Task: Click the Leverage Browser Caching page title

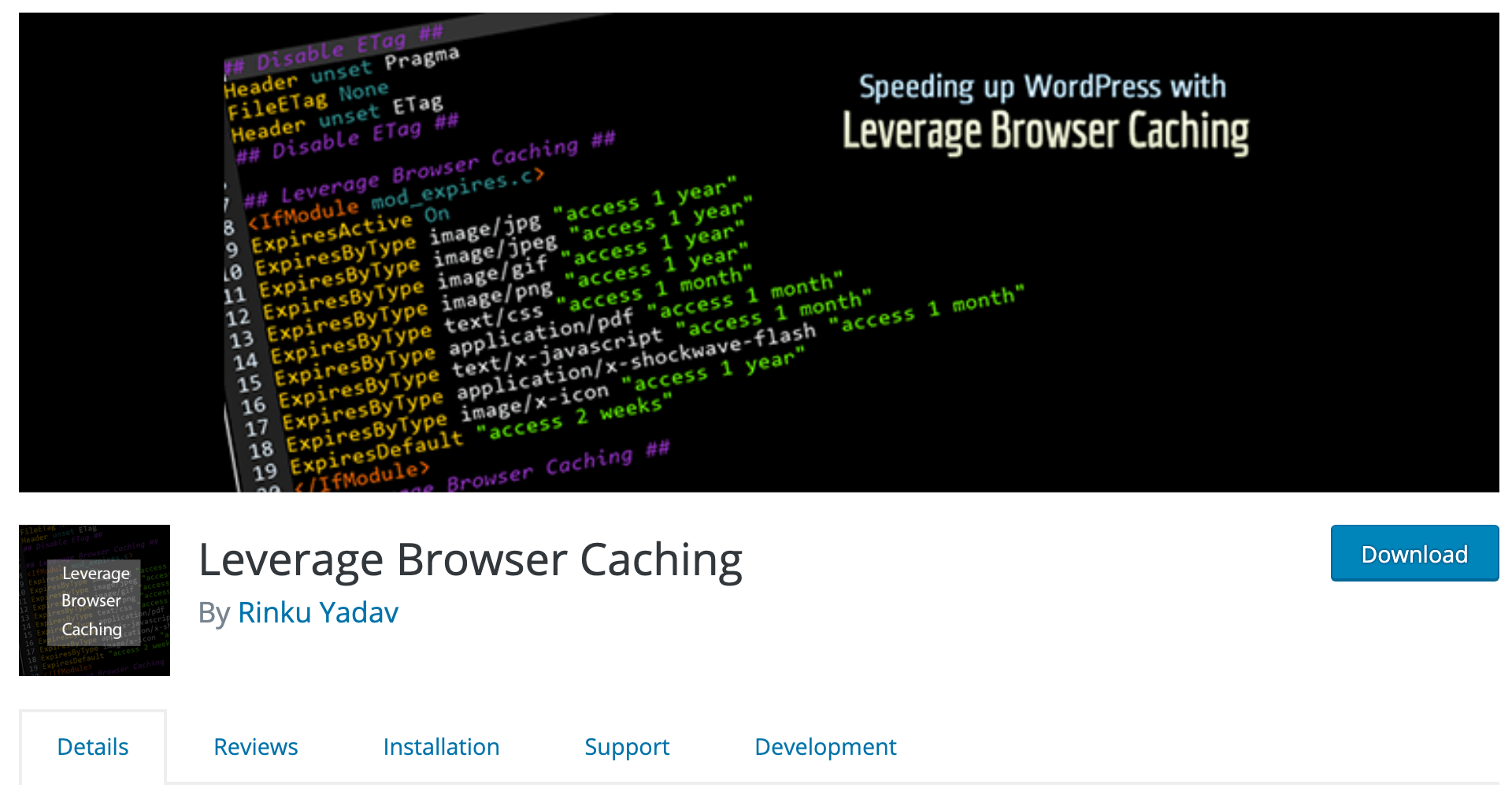Action: click(x=470, y=560)
